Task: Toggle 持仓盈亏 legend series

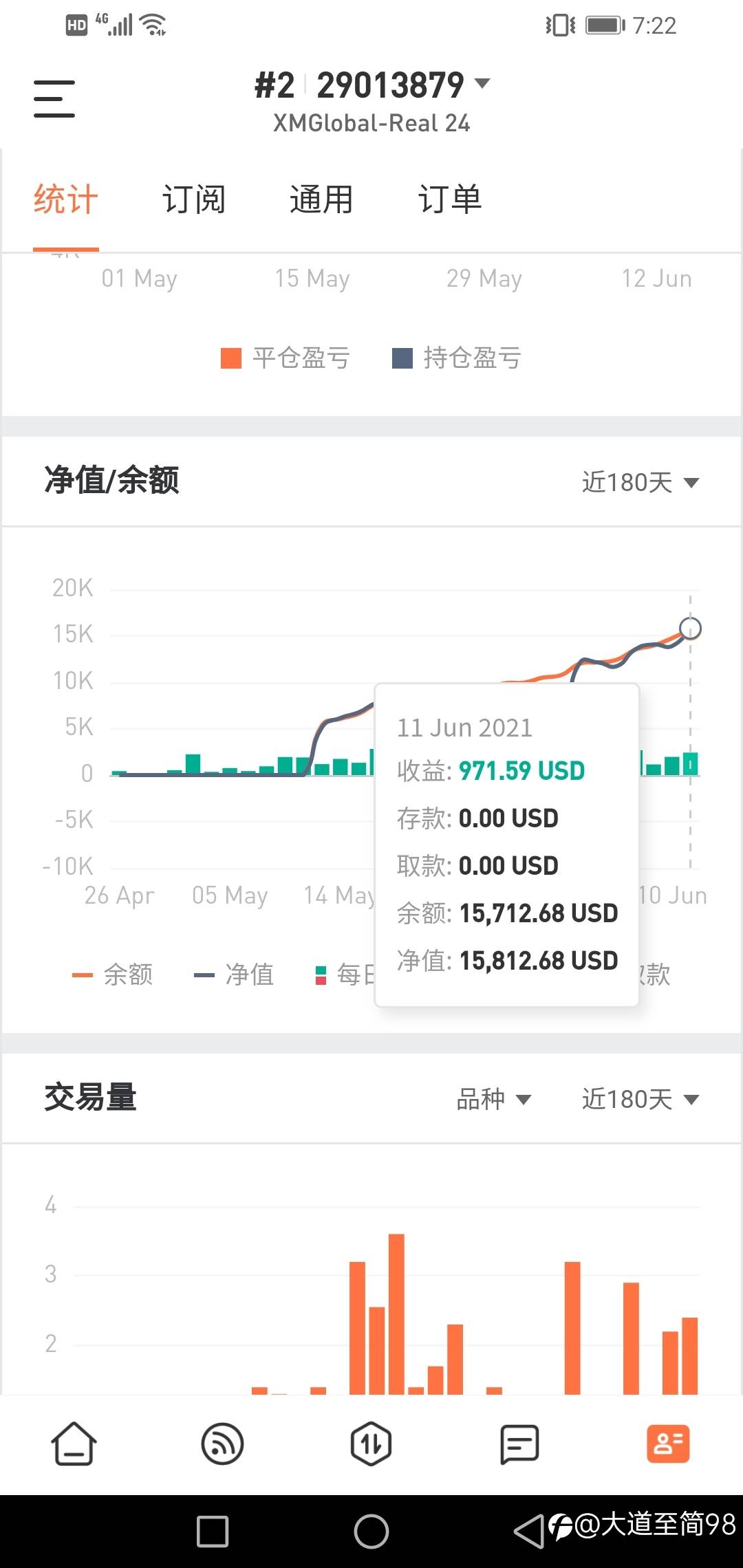Action: (457, 358)
